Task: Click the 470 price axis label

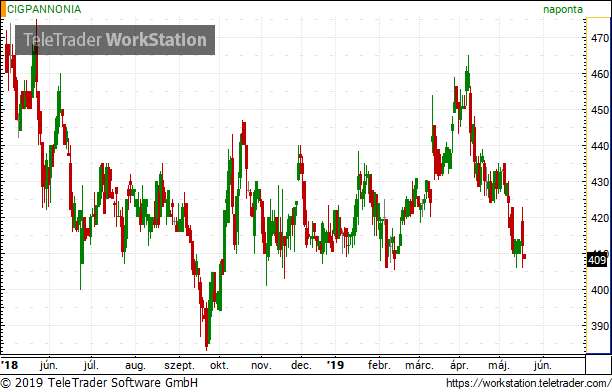Action: [x=600, y=38]
